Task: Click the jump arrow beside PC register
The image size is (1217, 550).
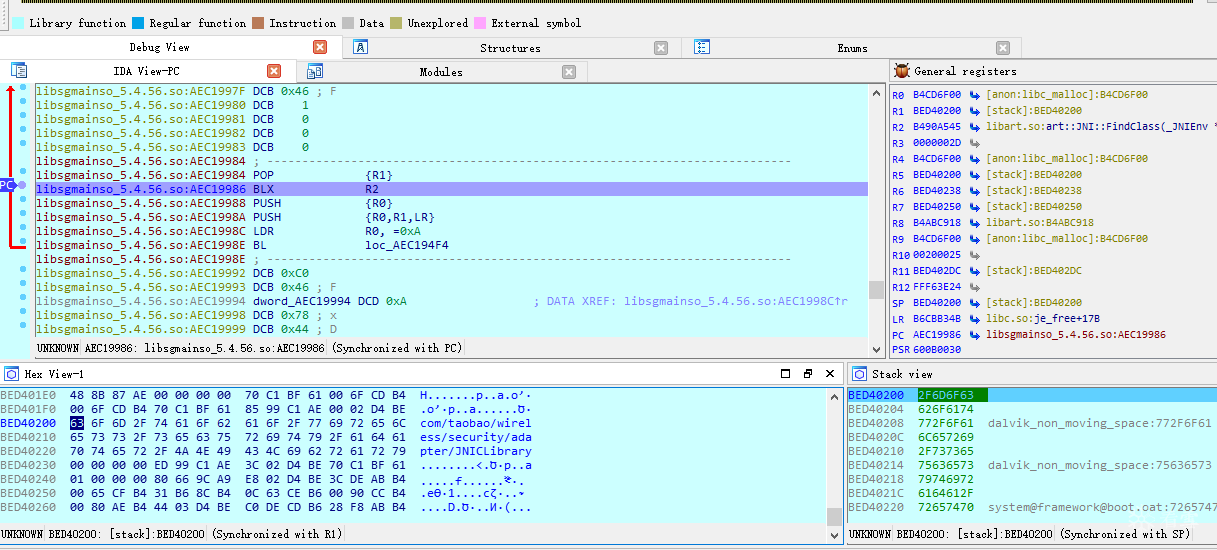Action: (974, 335)
